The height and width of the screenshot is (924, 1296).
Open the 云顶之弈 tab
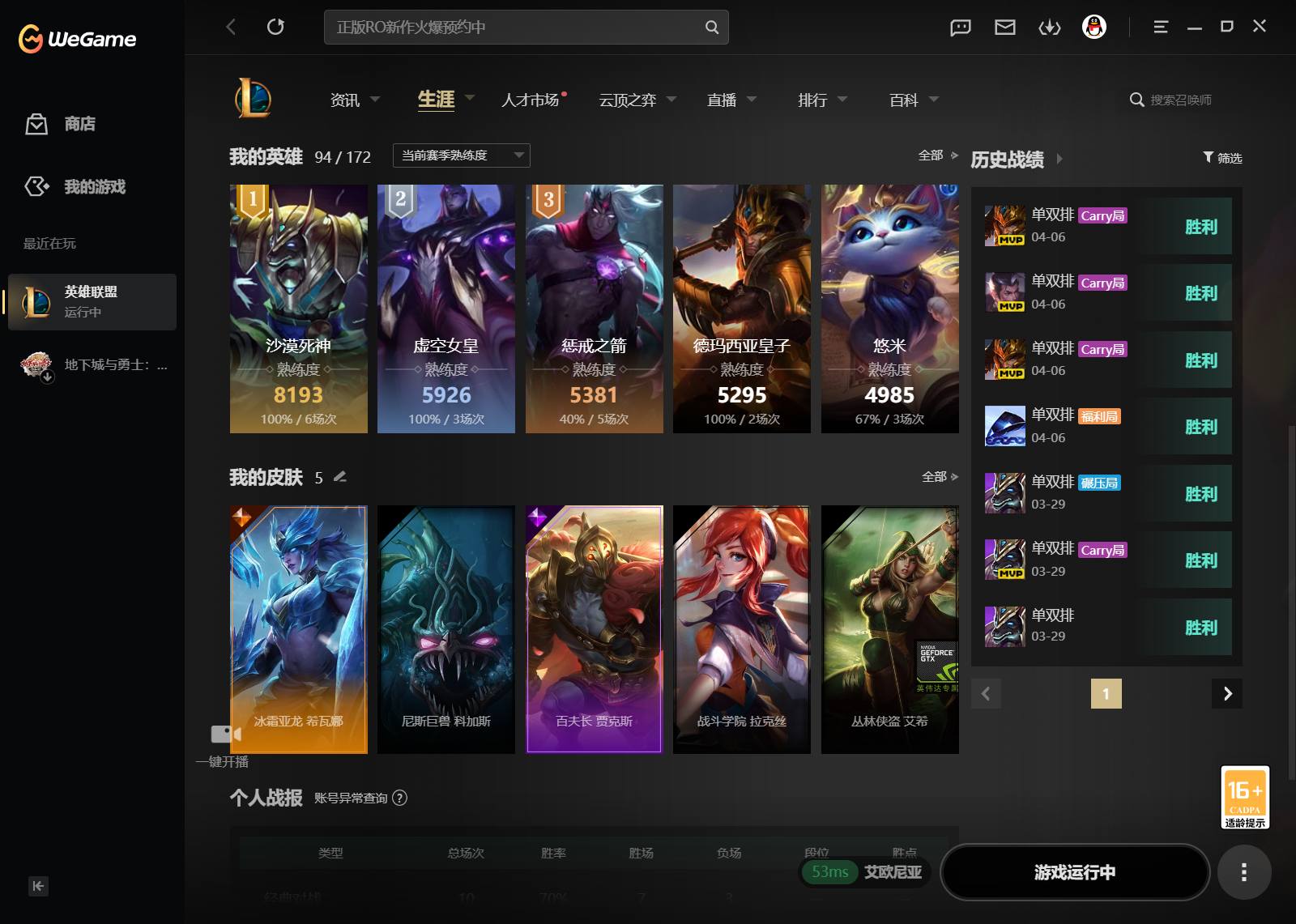tap(628, 100)
